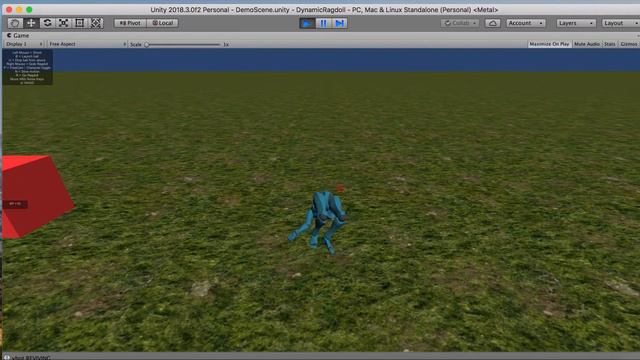Screen dimensions: 640x360
Task: Toggle Gizmos in Game view
Action: click(x=629, y=44)
